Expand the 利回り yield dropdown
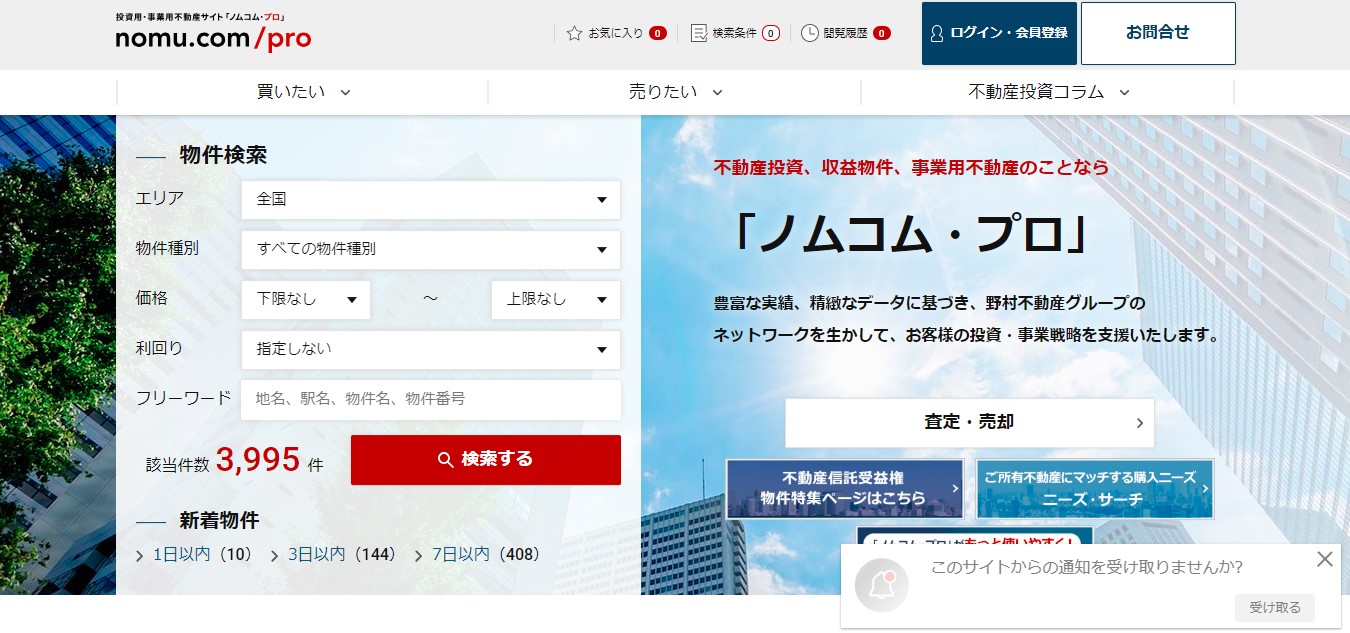 coord(430,350)
